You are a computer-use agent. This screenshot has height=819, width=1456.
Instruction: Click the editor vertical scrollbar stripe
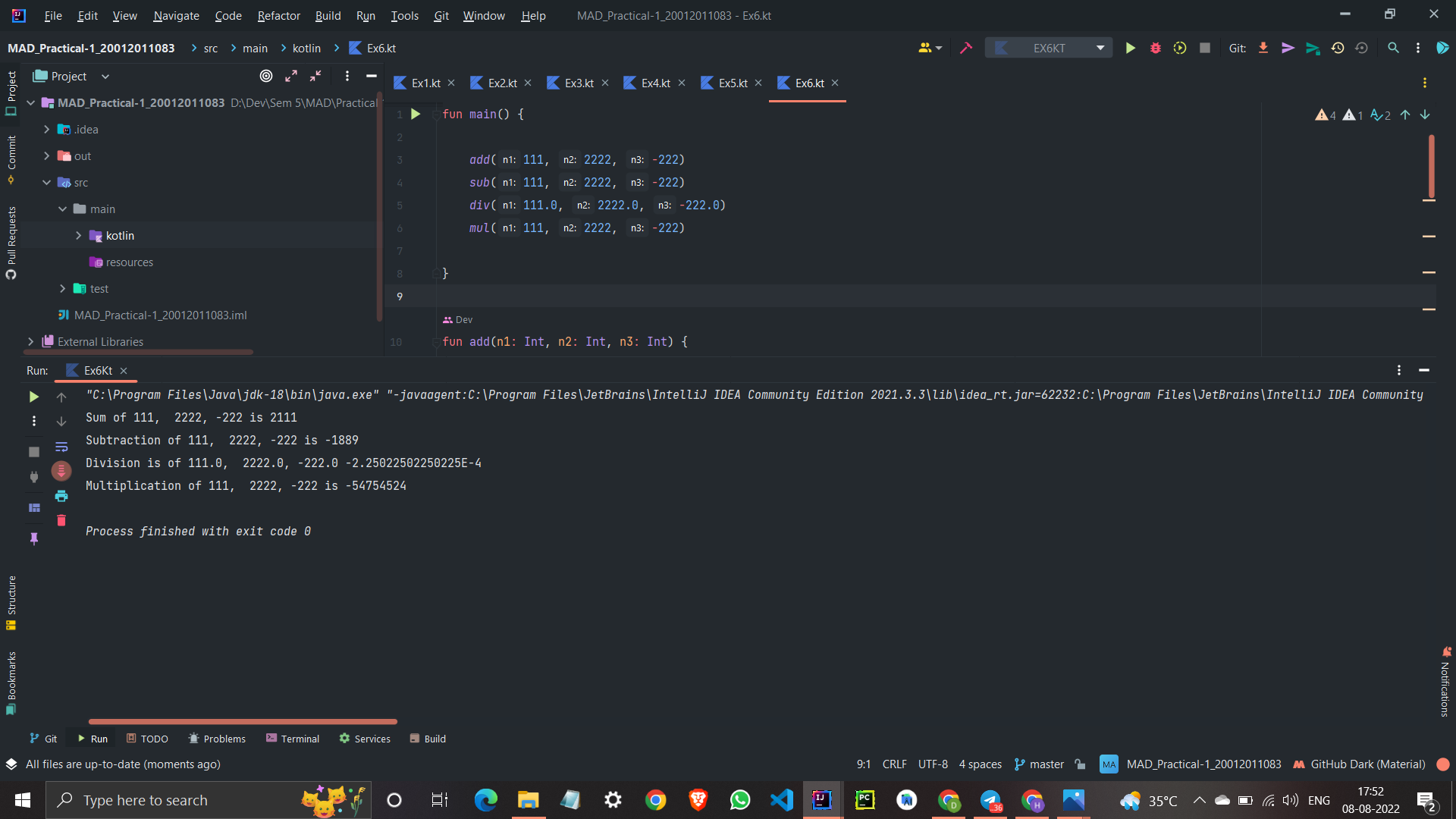[x=1431, y=167]
